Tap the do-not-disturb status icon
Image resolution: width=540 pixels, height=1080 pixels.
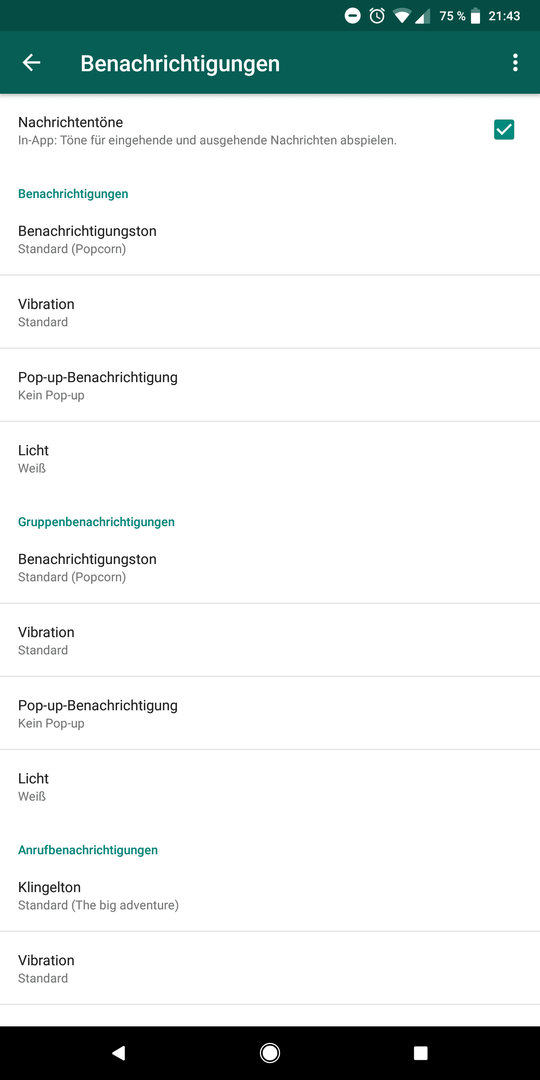[352, 15]
